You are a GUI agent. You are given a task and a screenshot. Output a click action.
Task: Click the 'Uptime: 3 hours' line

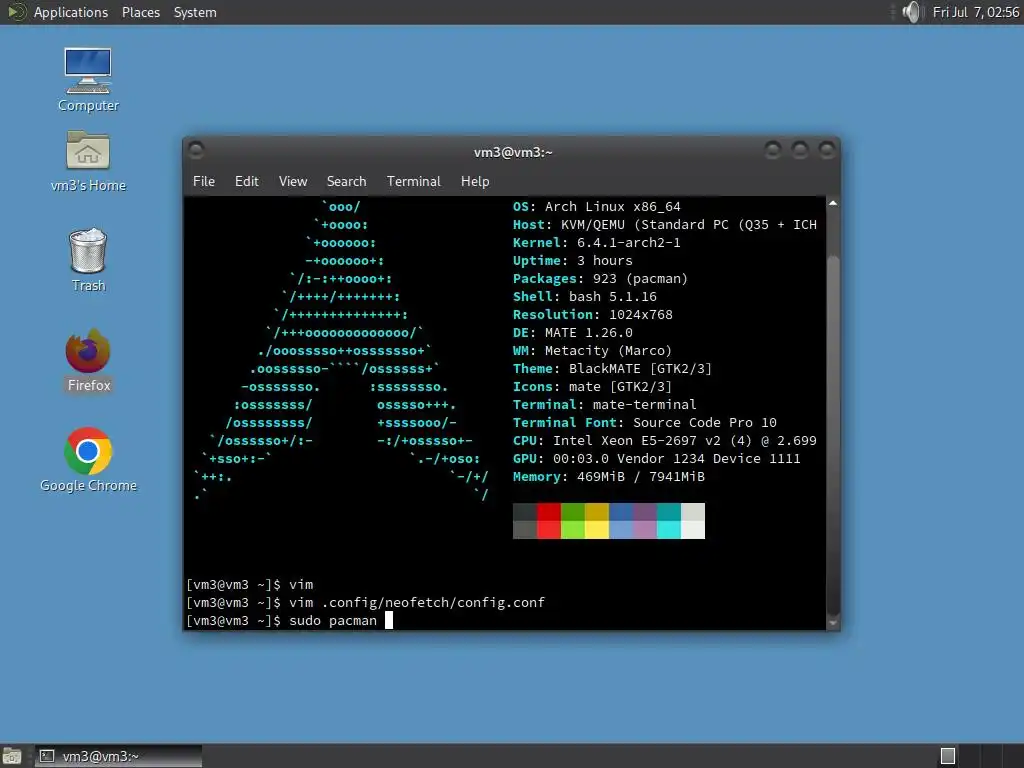pyautogui.click(x=573, y=261)
